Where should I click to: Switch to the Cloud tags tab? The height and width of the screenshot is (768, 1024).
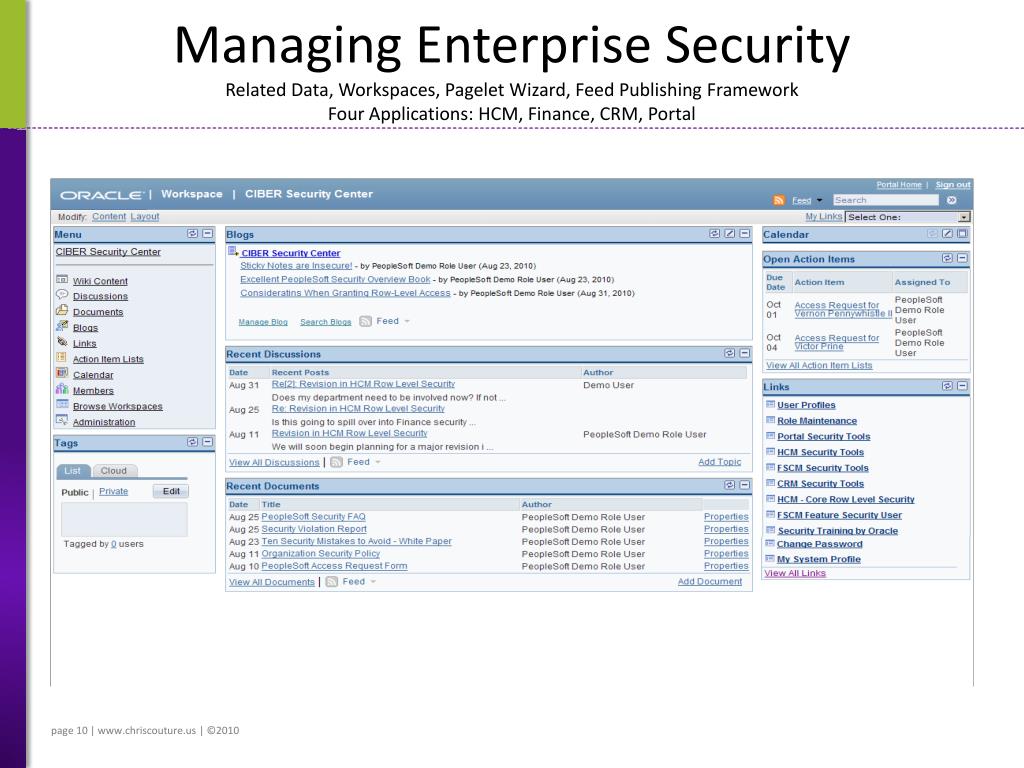click(x=114, y=471)
